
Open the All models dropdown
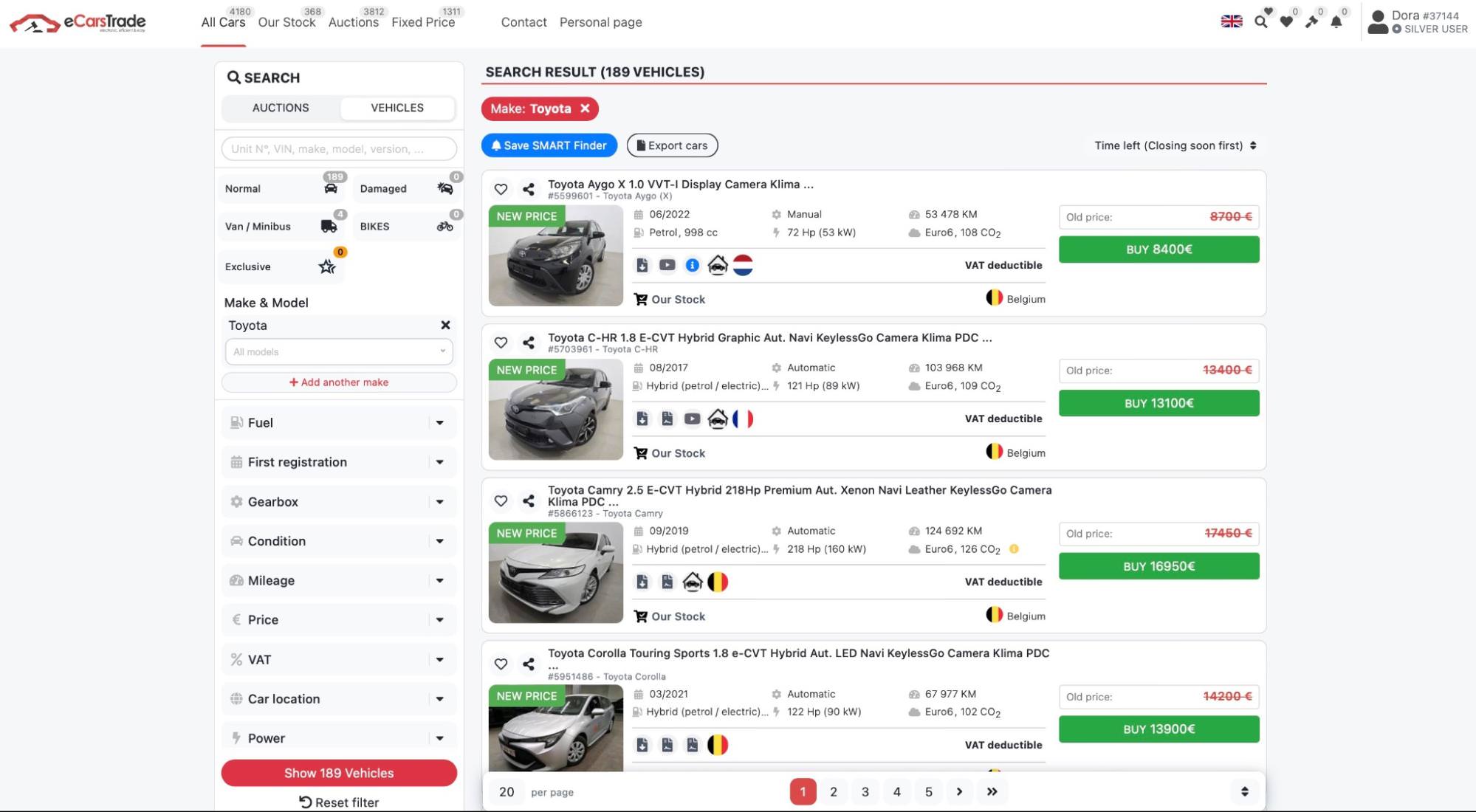point(339,352)
